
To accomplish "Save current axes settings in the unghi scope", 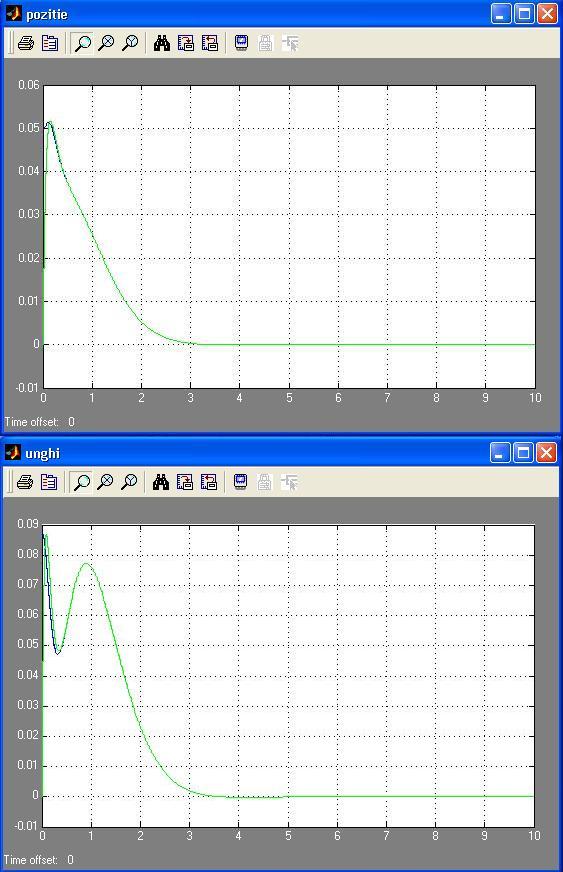I will [185, 482].
